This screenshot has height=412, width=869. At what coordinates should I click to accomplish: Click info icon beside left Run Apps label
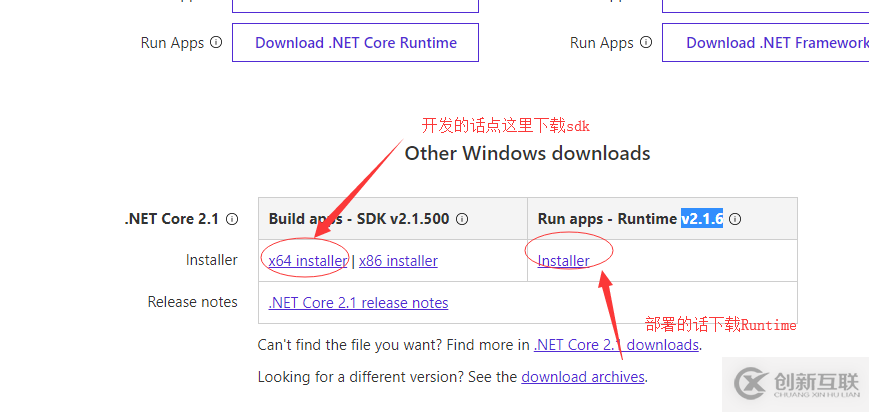(x=217, y=43)
